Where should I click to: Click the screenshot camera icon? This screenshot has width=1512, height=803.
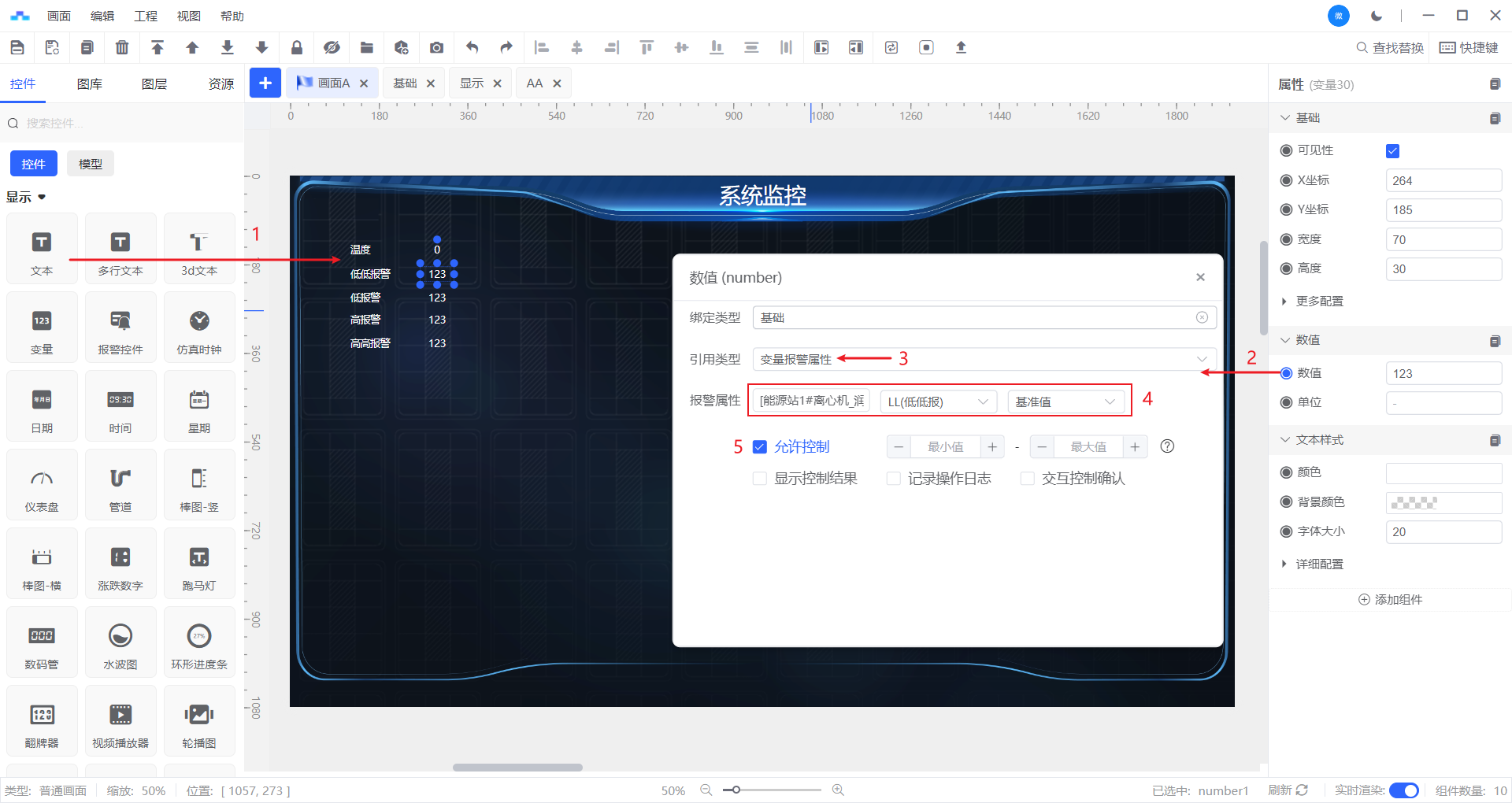click(436, 47)
